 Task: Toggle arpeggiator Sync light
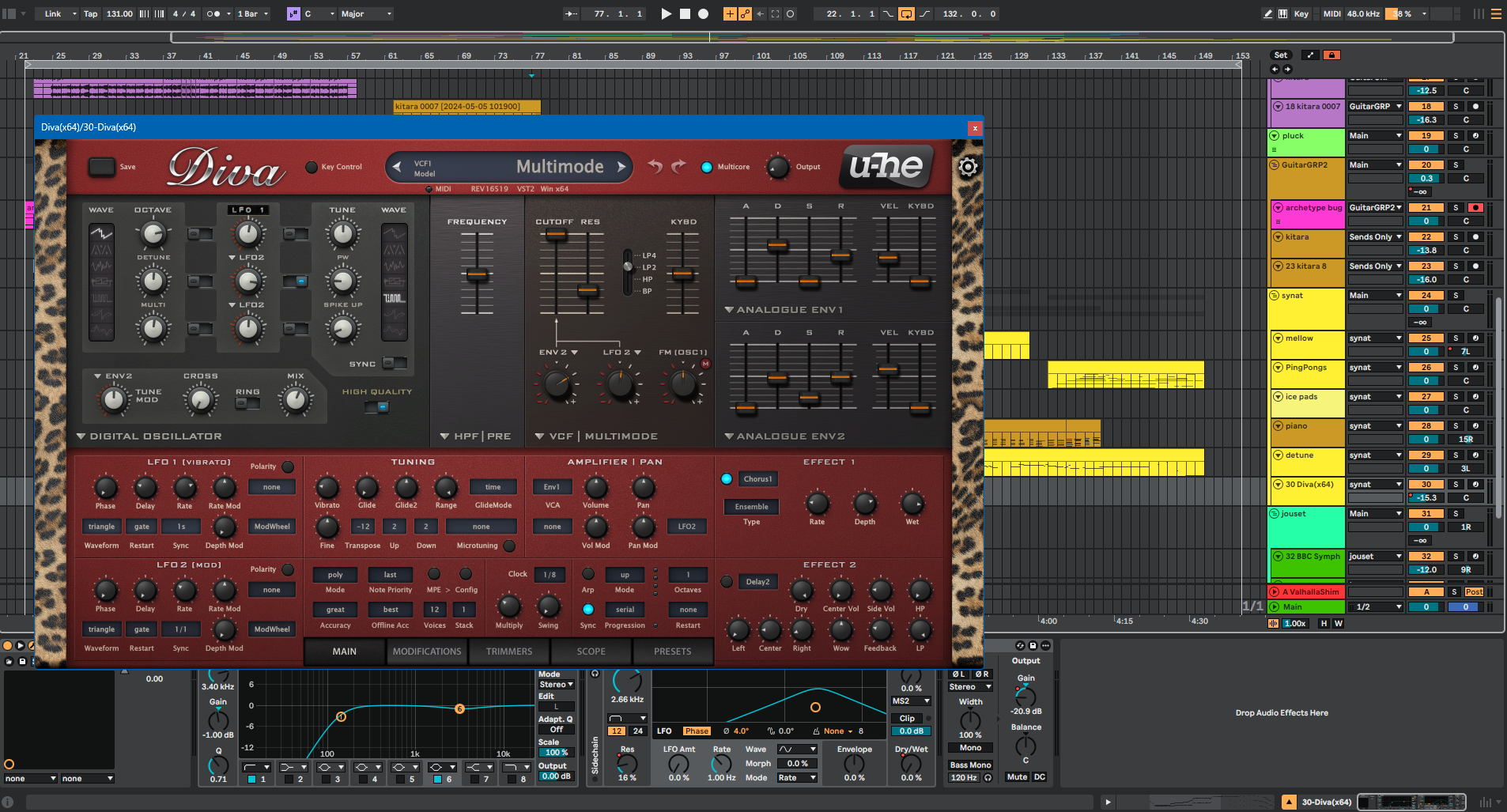click(x=587, y=609)
